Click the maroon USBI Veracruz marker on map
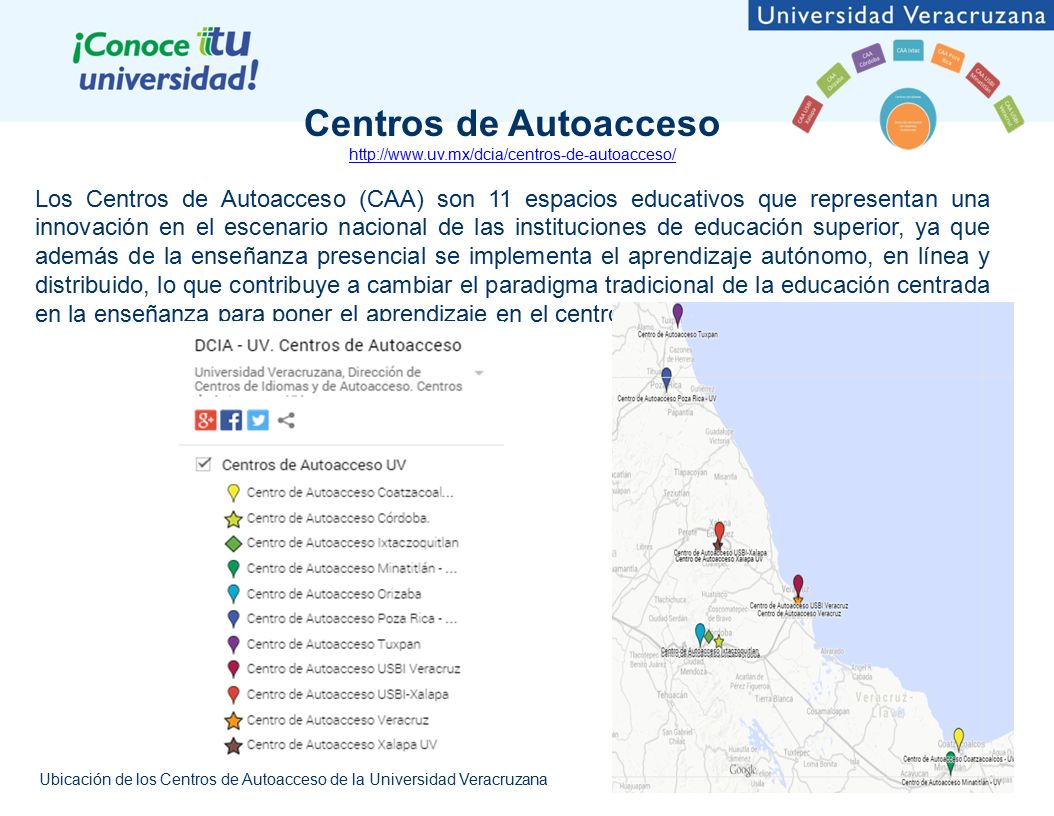 pyautogui.click(x=798, y=583)
